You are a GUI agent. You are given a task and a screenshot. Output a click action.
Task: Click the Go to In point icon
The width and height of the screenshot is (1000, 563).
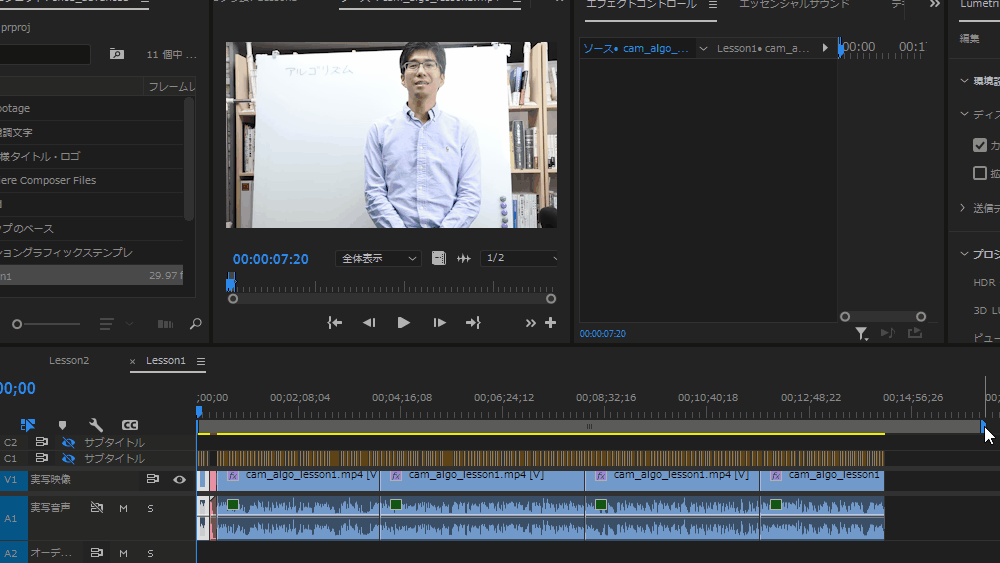tap(335, 322)
